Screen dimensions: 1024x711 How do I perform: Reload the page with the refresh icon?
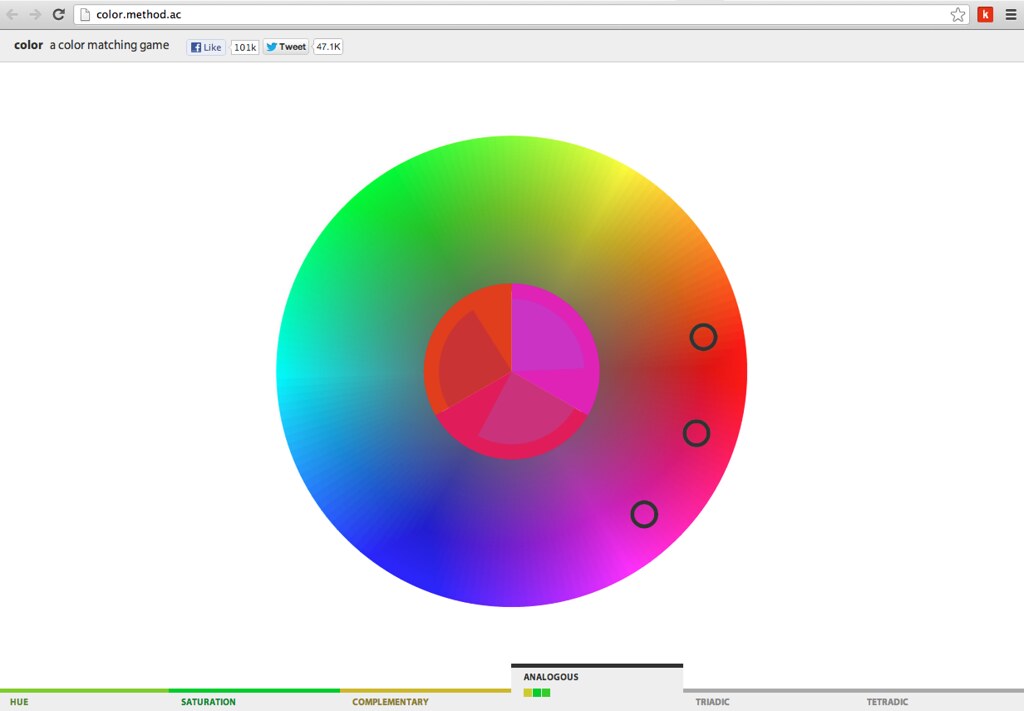click(x=58, y=14)
